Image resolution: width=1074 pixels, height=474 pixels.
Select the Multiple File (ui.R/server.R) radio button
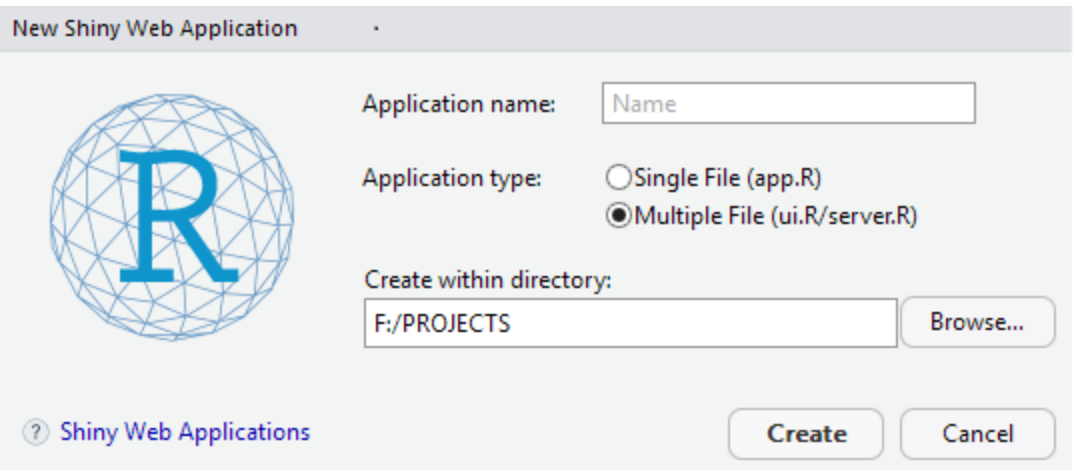pos(618,216)
